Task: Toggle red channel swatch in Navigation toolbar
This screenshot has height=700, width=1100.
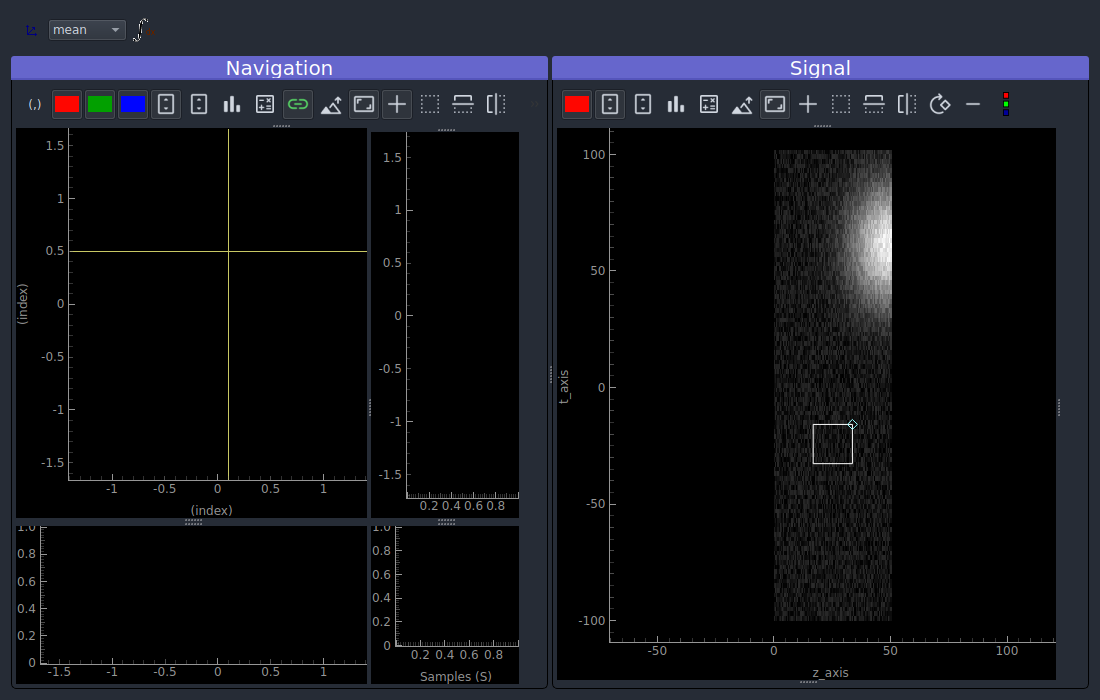Action: tap(67, 105)
